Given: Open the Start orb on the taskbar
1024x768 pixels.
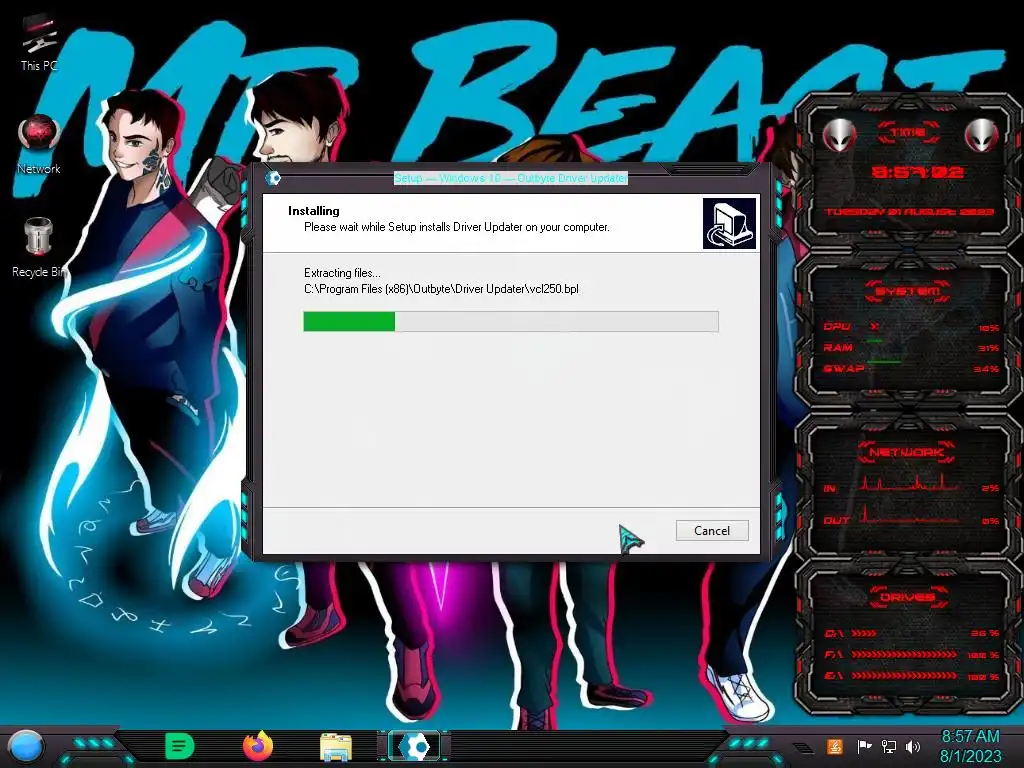Looking at the screenshot, I should pos(25,746).
